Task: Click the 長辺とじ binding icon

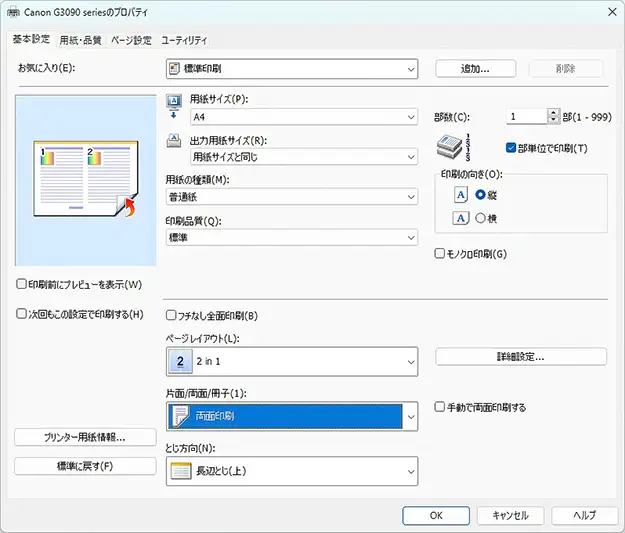Action: pos(181,471)
